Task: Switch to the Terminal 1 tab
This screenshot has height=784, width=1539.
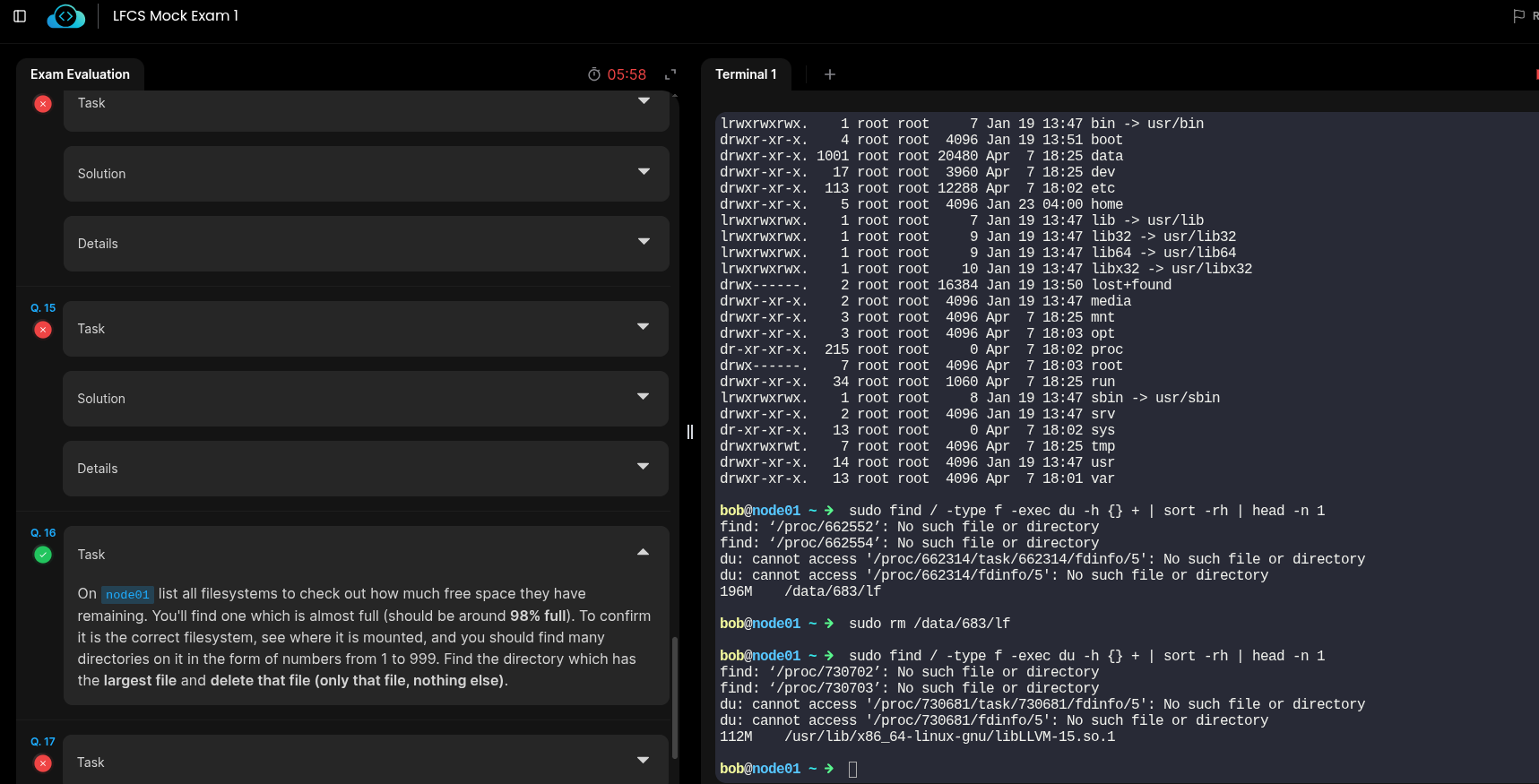Action: 745,74
